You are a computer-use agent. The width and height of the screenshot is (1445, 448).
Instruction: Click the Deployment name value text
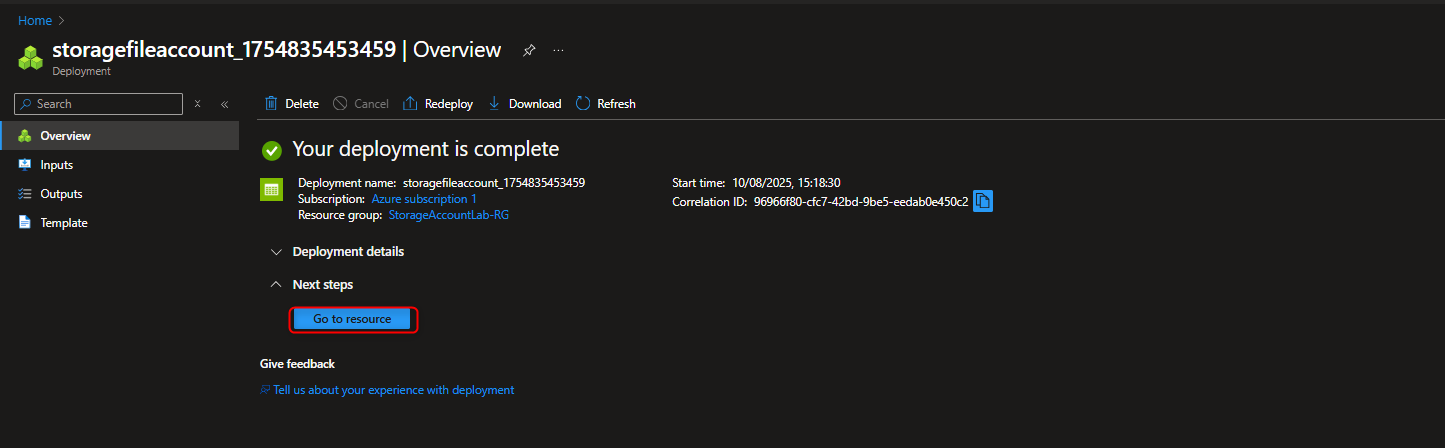click(494, 183)
